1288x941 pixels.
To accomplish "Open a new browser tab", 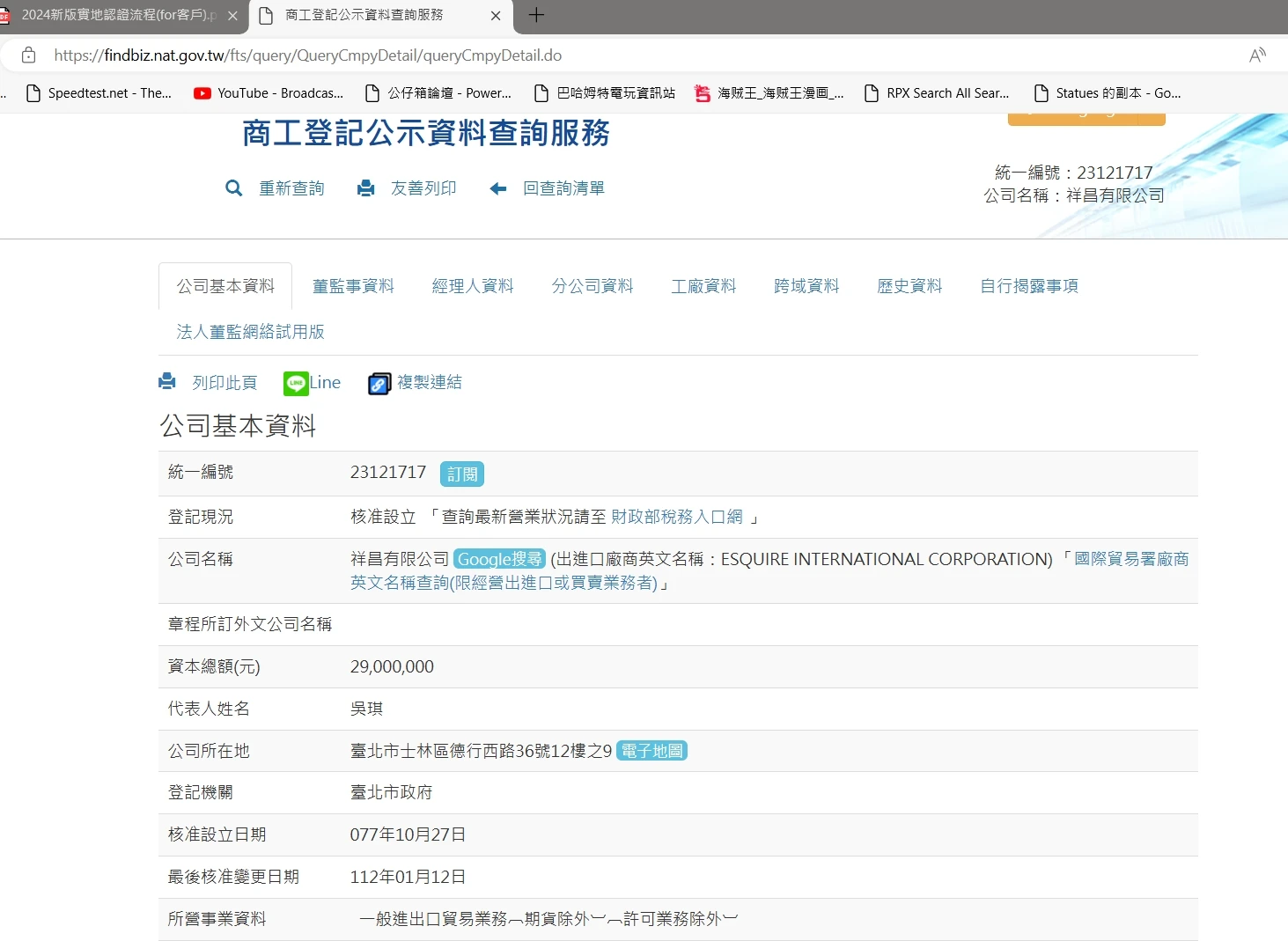I will click(536, 15).
